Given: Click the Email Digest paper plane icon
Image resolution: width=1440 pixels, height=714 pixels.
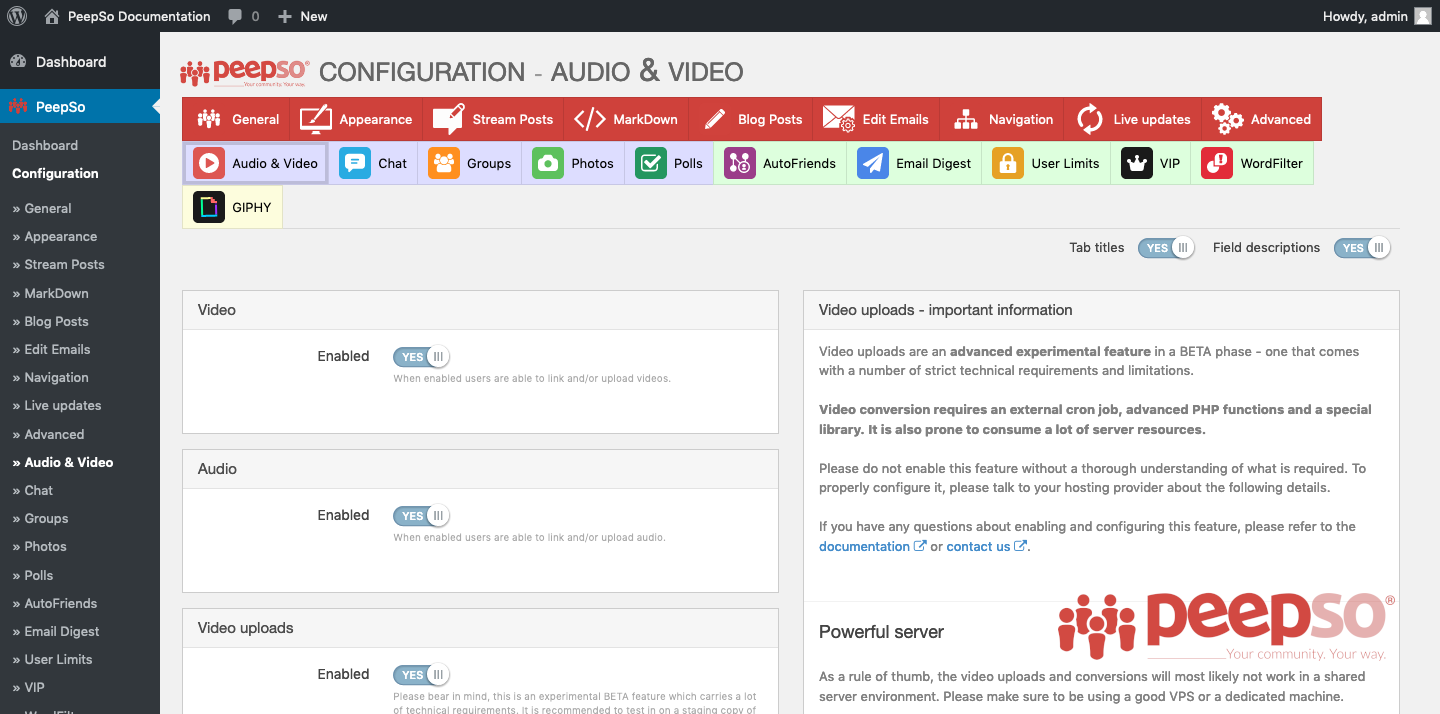Looking at the screenshot, I should [873, 163].
